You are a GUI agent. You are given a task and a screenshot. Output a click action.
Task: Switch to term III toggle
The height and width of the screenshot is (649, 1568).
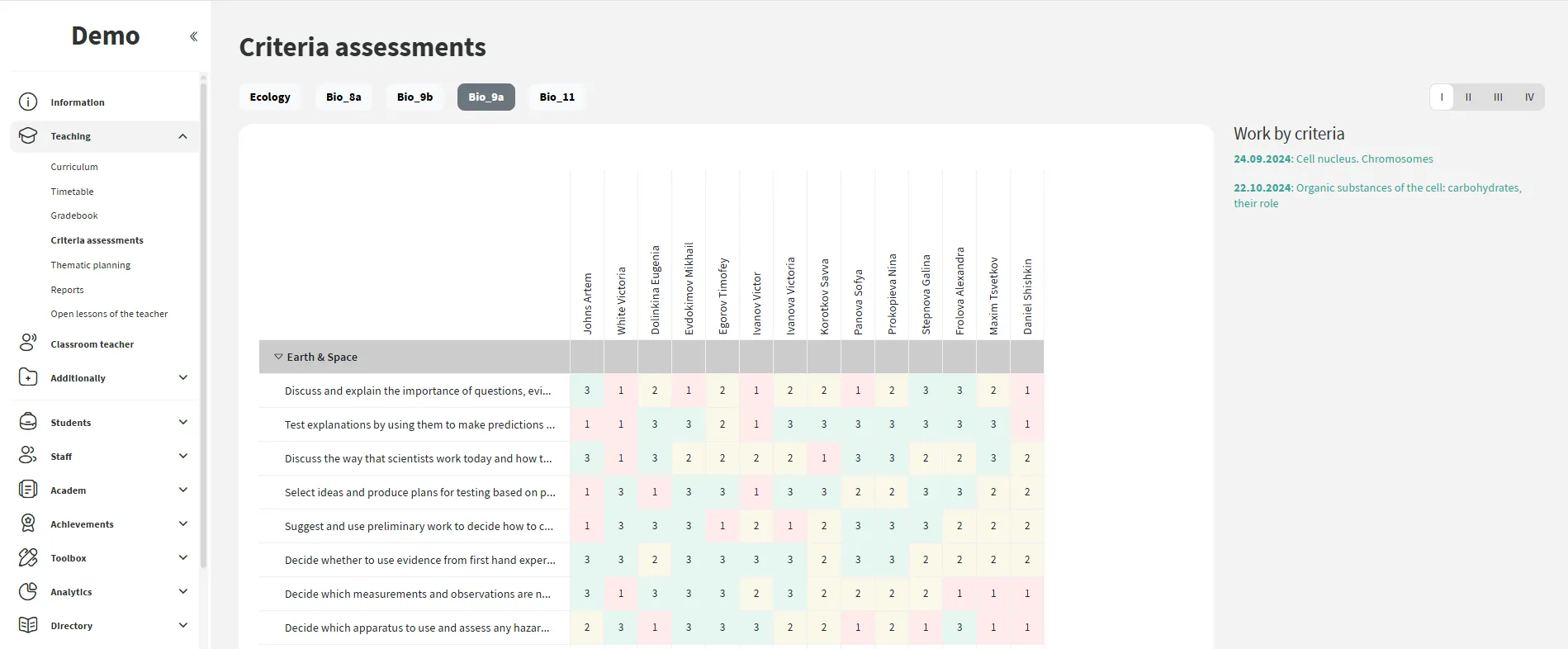(1498, 97)
